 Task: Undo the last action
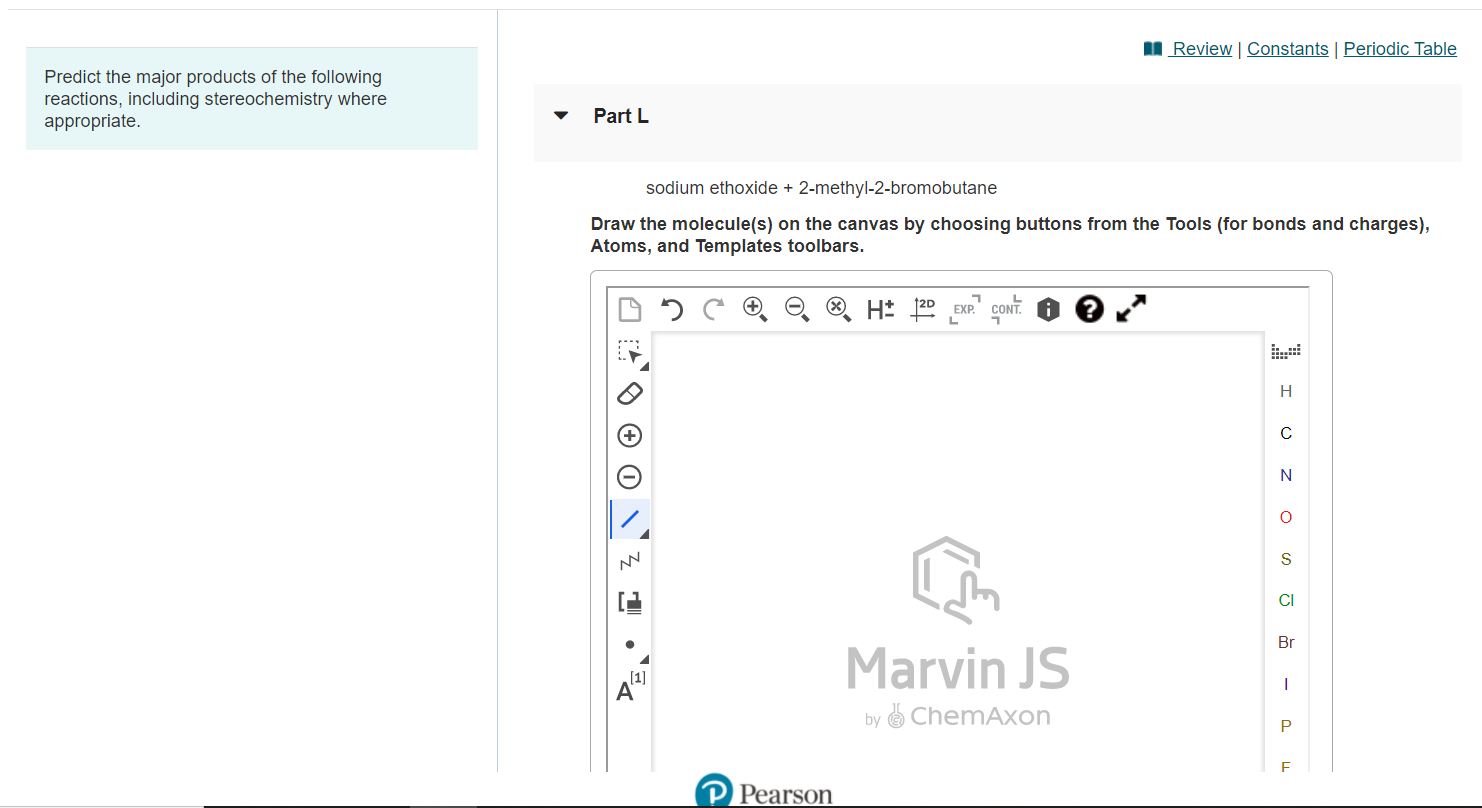tap(671, 309)
